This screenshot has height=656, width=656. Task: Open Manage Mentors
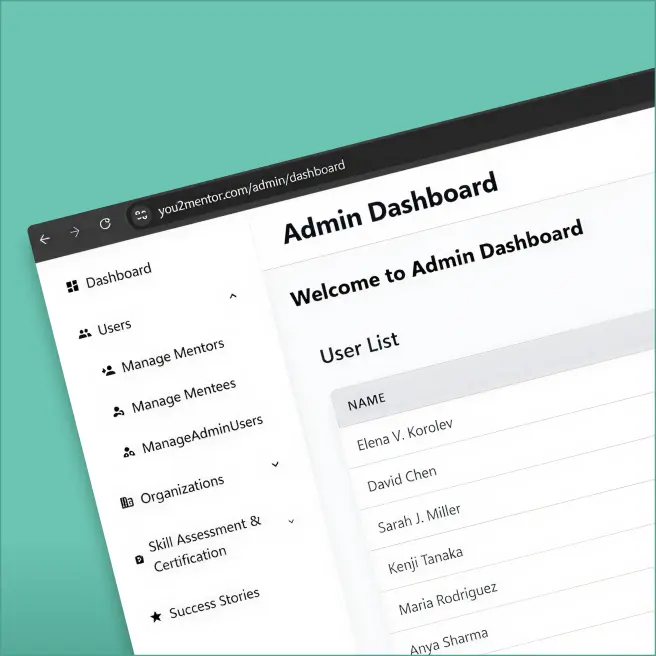[173, 356]
